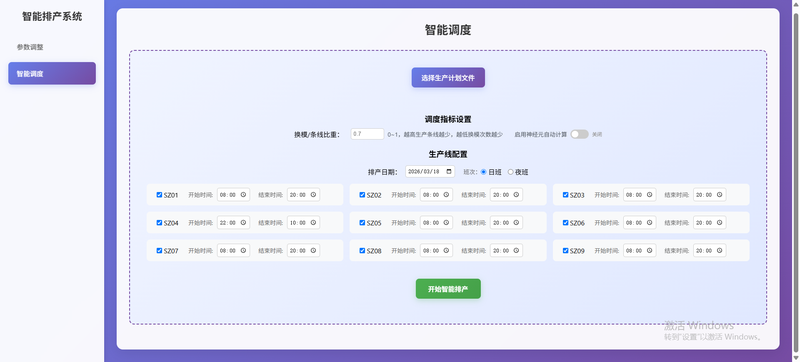Screen dimensions: 800x362
Task: Open calendar picker for 排产日期
Action: (448, 171)
